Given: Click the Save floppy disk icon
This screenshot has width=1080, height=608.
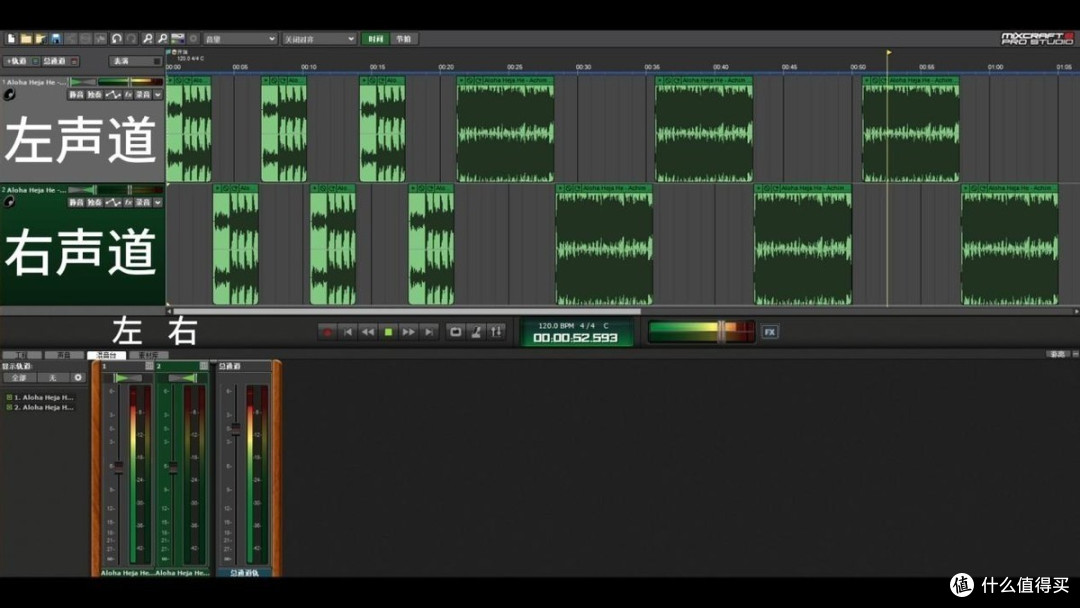Looking at the screenshot, I should click(55, 39).
